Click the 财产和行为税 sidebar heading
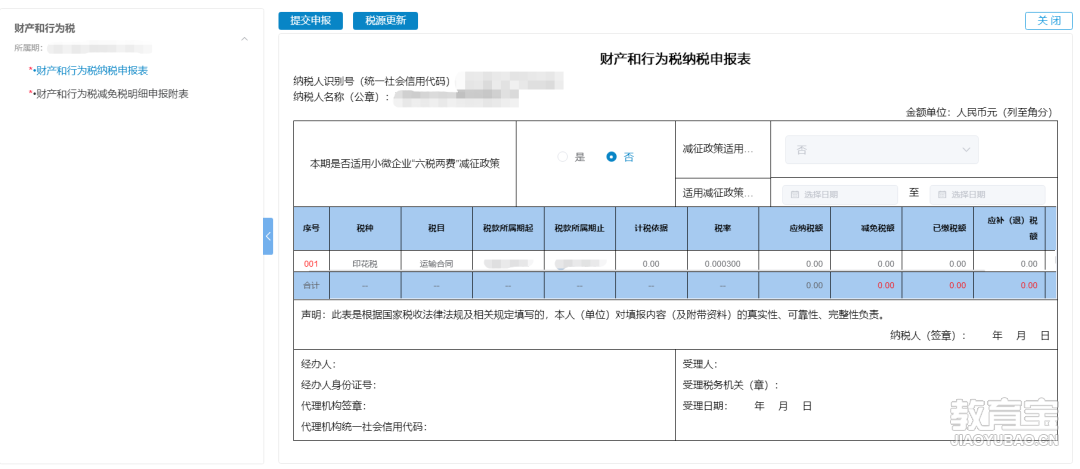Viewport: 1080px width, 469px height. (45, 28)
